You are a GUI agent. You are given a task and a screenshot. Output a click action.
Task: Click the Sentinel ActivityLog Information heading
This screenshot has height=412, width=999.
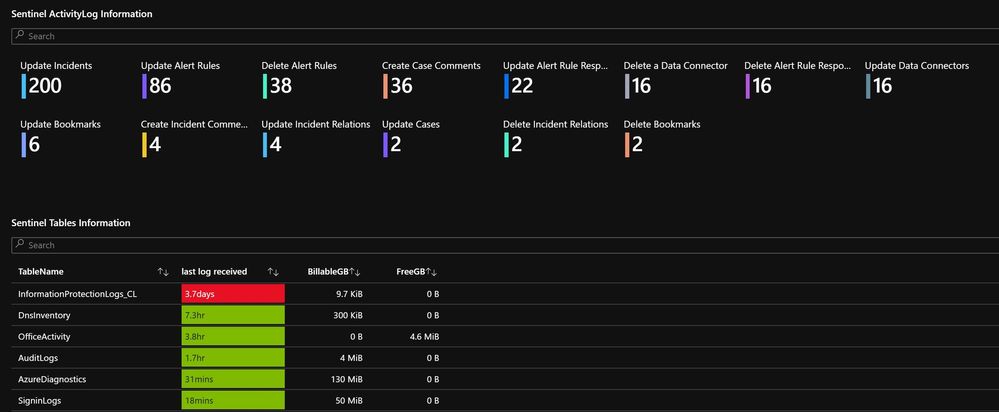coord(82,13)
